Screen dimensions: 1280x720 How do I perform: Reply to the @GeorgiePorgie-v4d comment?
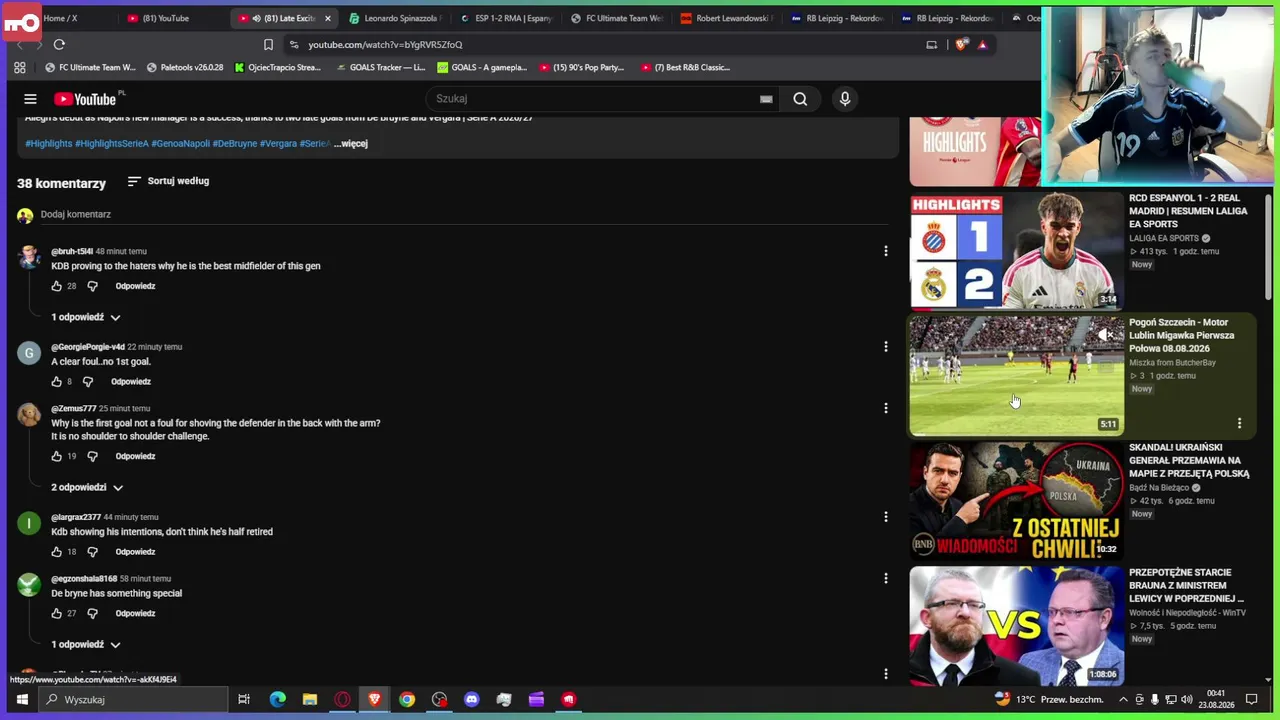tap(131, 381)
